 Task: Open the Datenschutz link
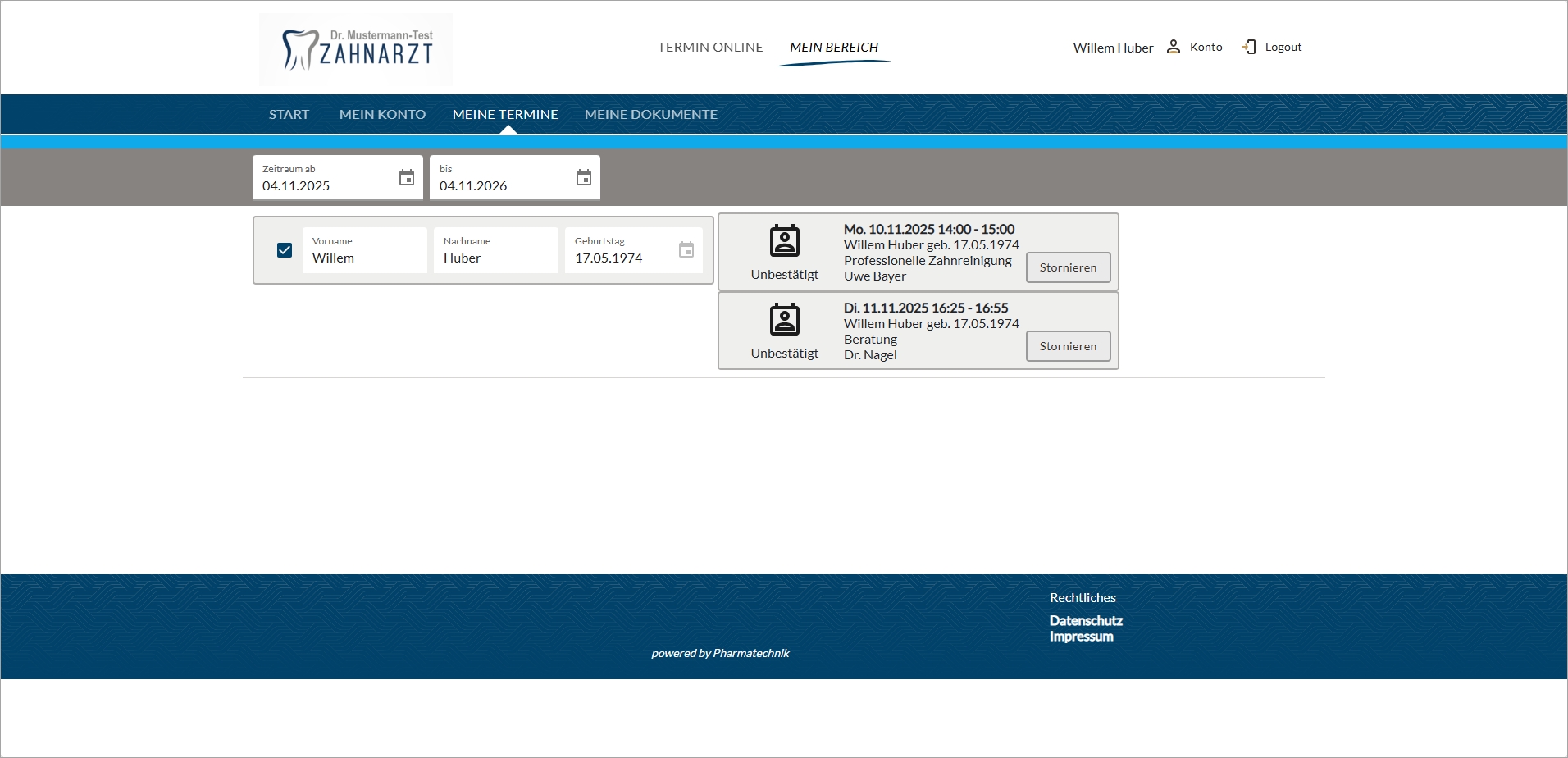[1085, 620]
